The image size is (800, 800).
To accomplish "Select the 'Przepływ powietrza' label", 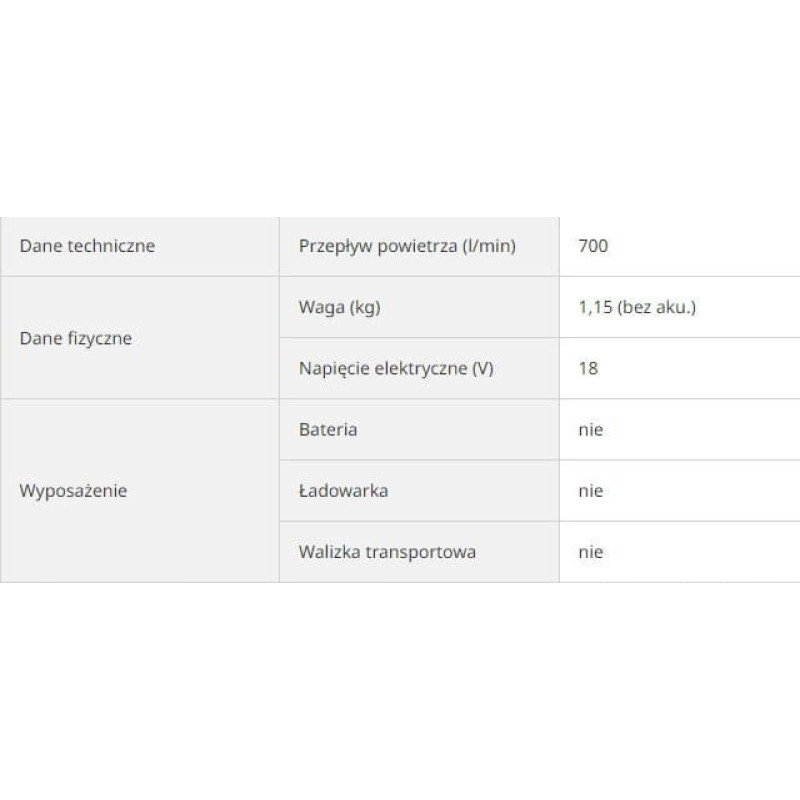I will [378, 246].
